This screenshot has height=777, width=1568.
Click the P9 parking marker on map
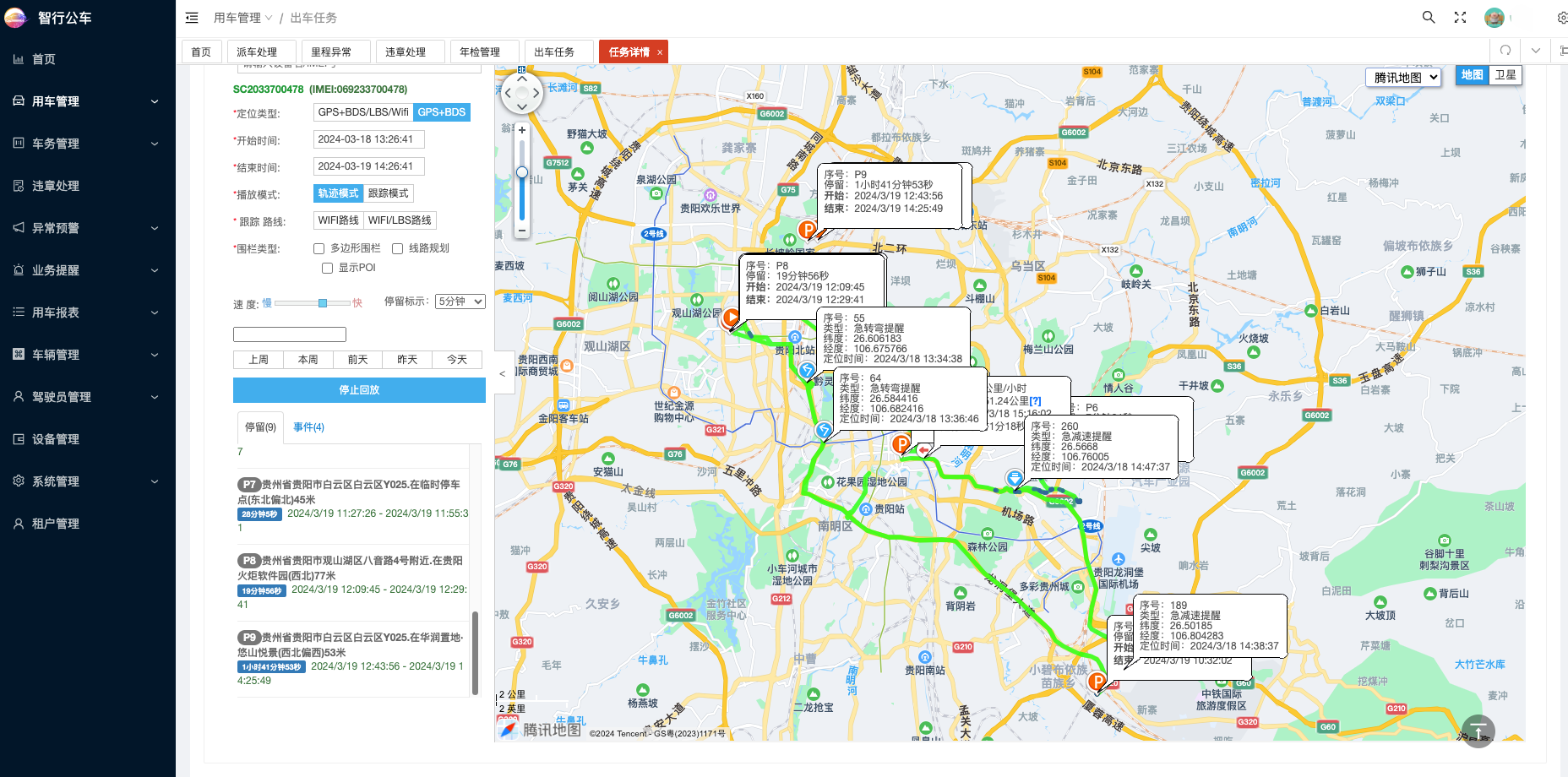[x=808, y=229]
